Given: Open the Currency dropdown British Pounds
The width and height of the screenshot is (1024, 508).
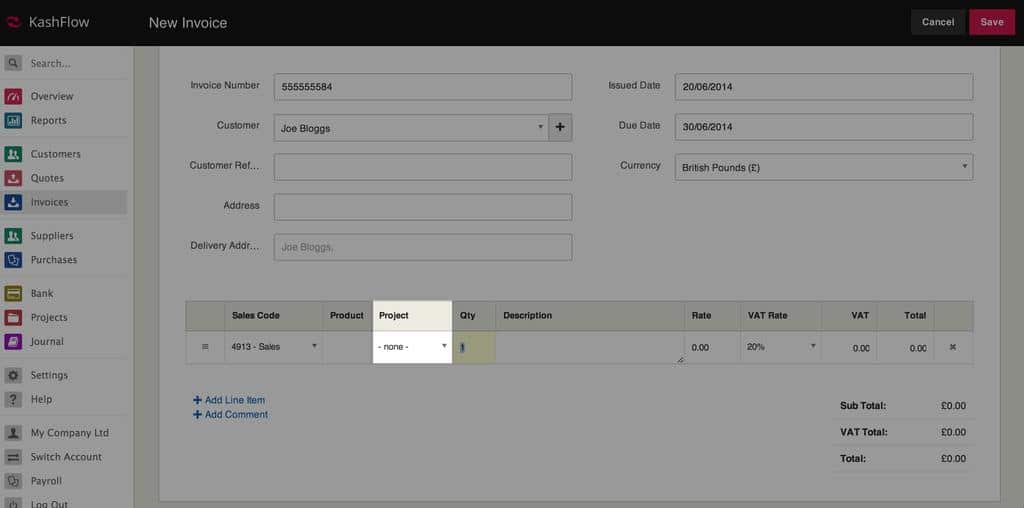Looking at the screenshot, I should [823, 168].
